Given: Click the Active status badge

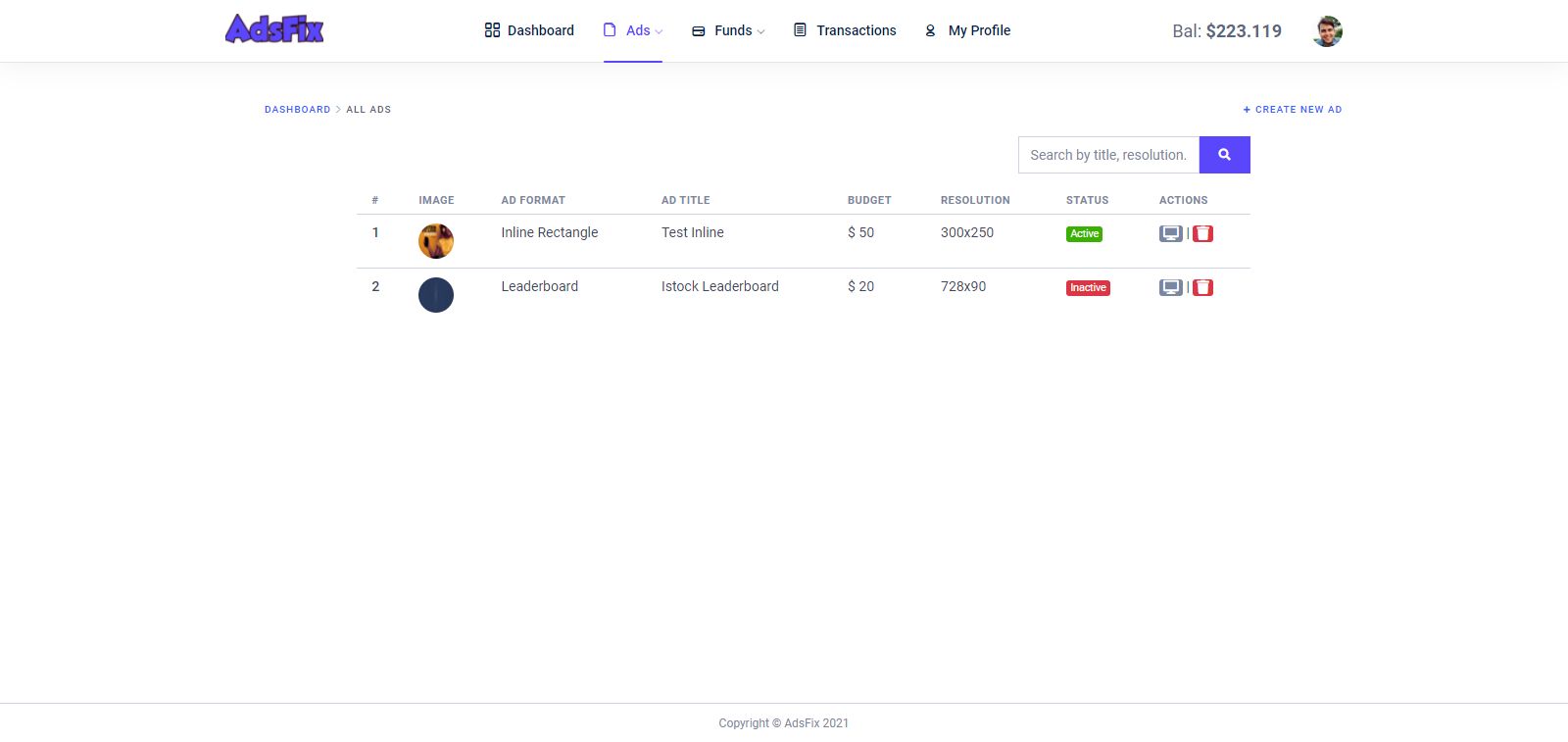Looking at the screenshot, I should (x=1084, y=234).
